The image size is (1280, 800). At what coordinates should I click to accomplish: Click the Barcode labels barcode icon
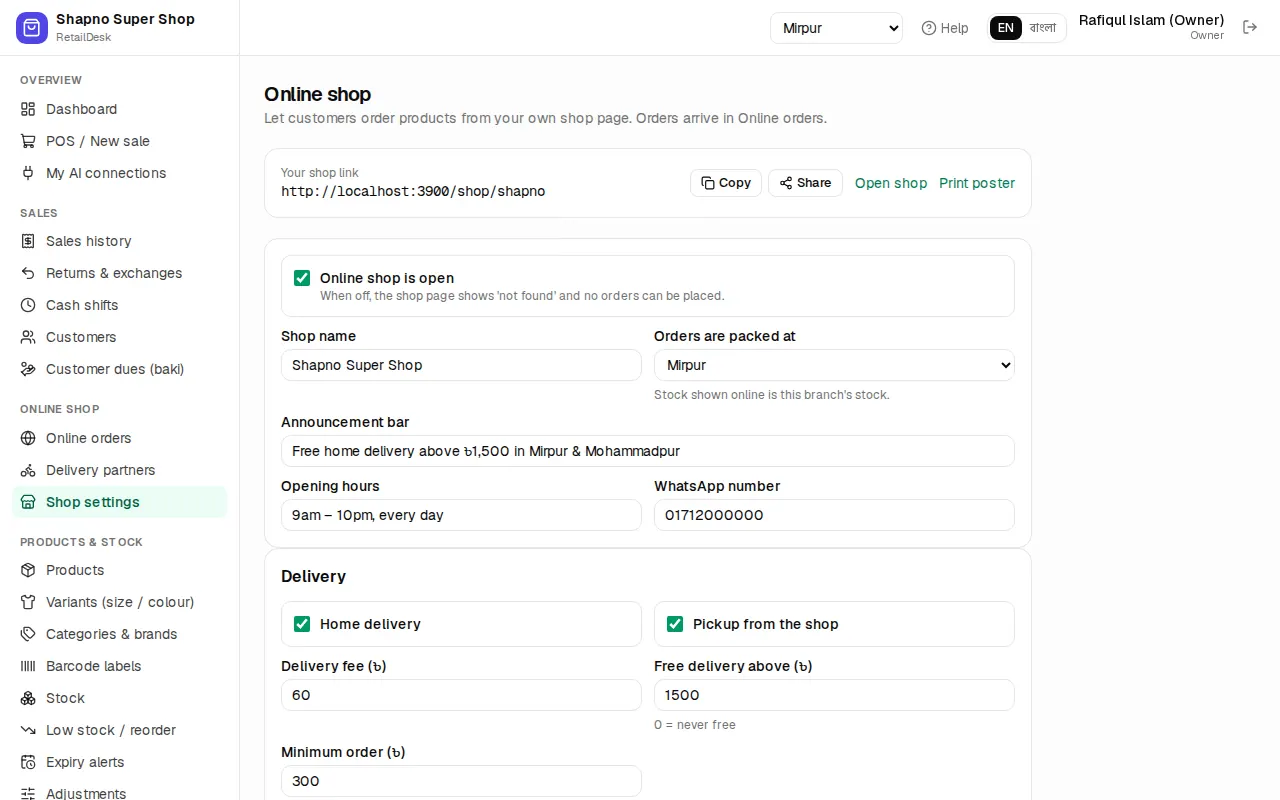(x=28, y=666)
